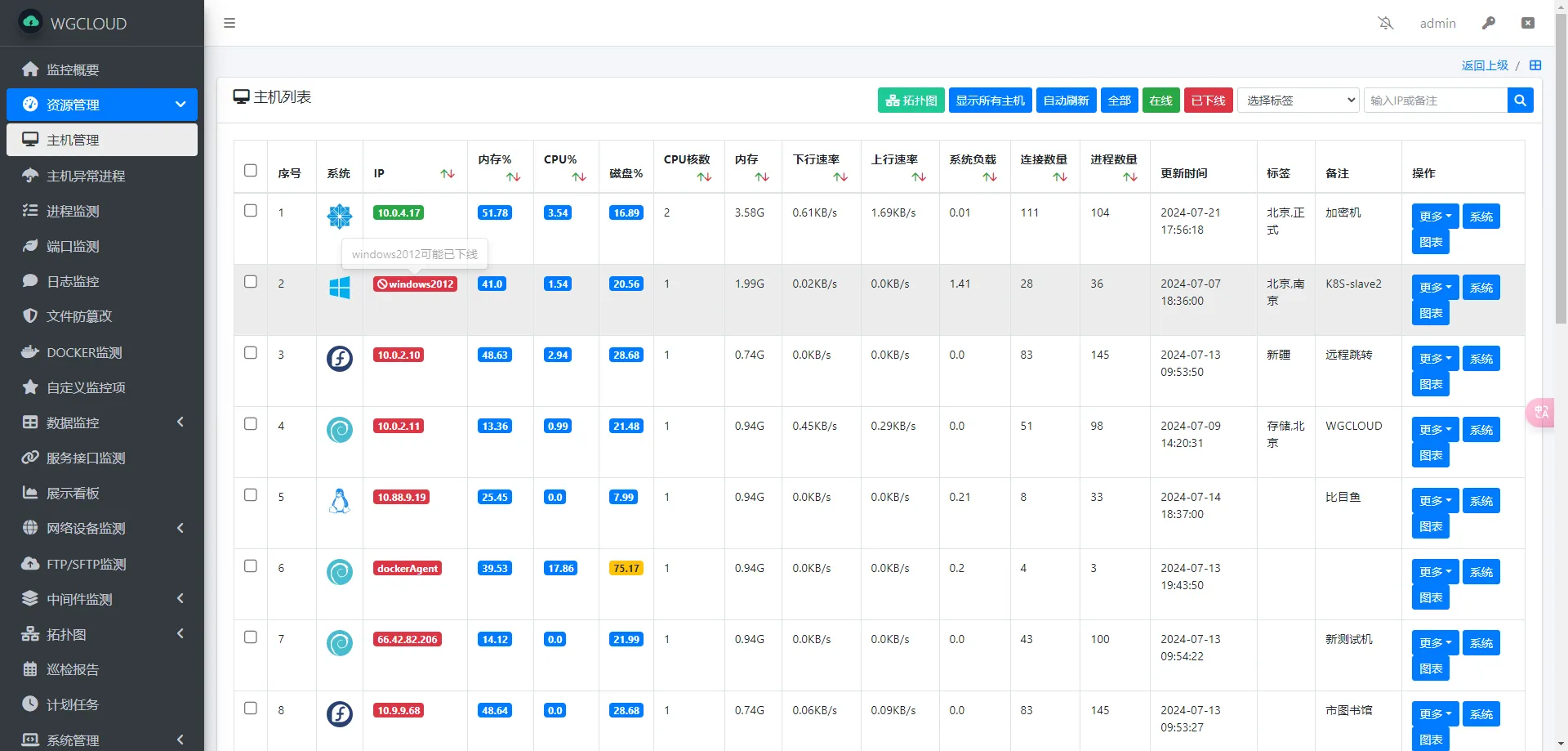
Task: Enable 自动刷新 button
Action: point(1066,101)
